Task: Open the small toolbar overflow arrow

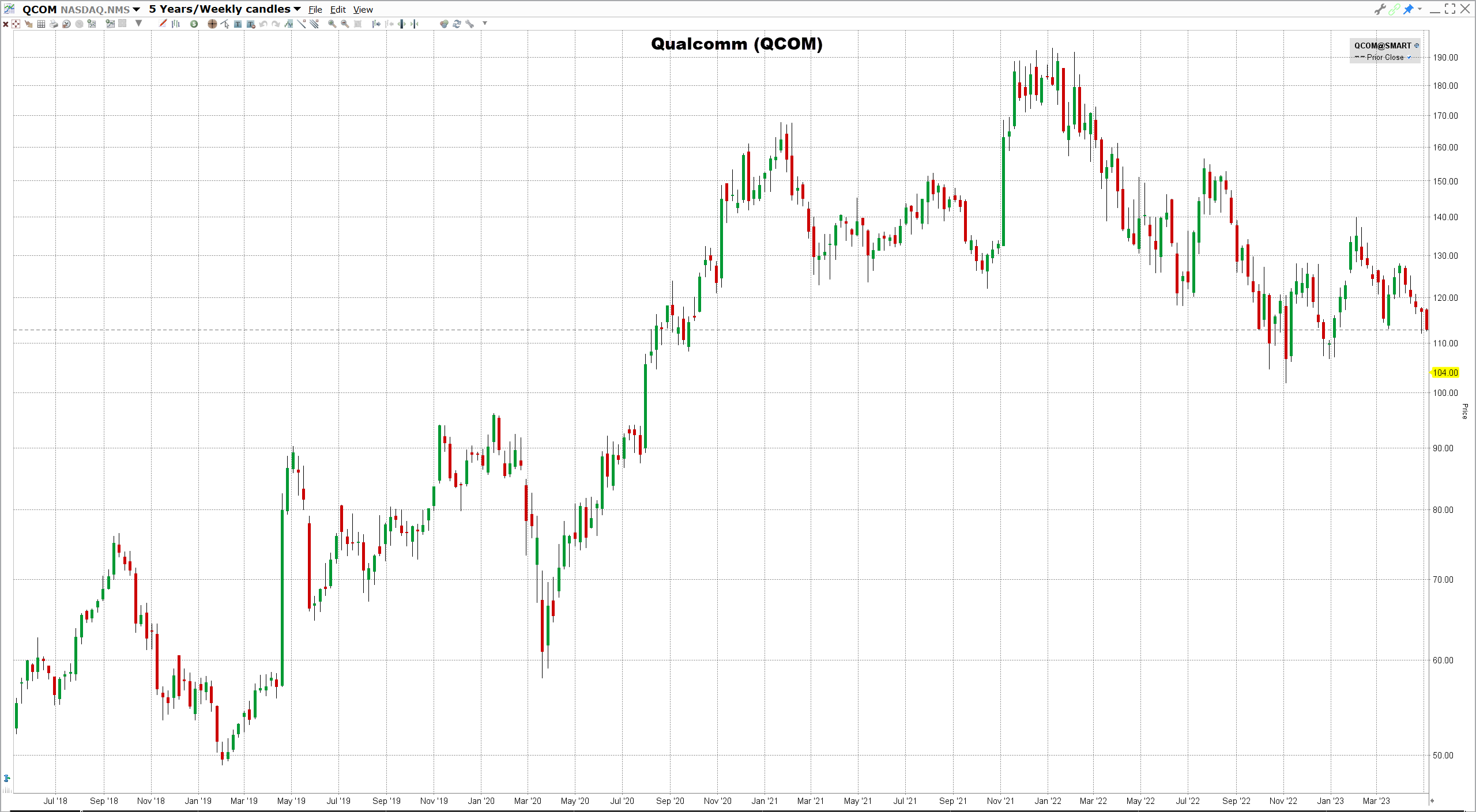Action: 485,23
